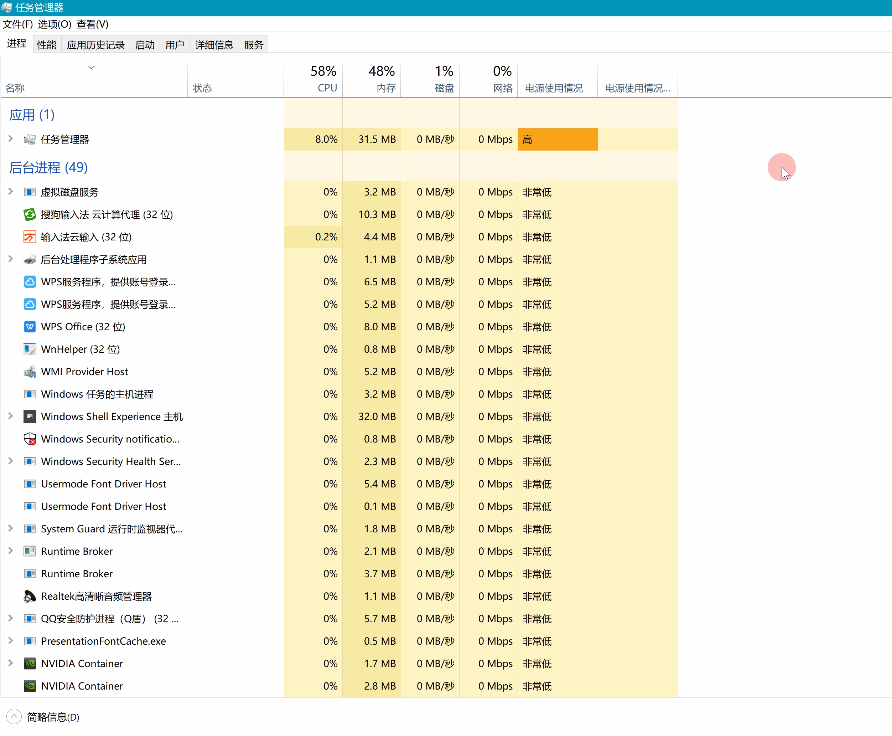892x736 pixels.
Task: Click 简略信息(D) to show fewer details
Action: click(53, 717)
